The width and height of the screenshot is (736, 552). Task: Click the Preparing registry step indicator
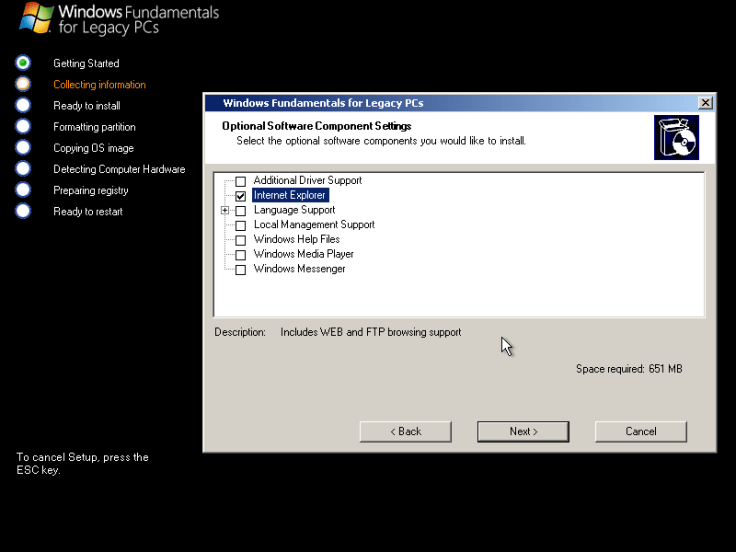tap(23, 190)
